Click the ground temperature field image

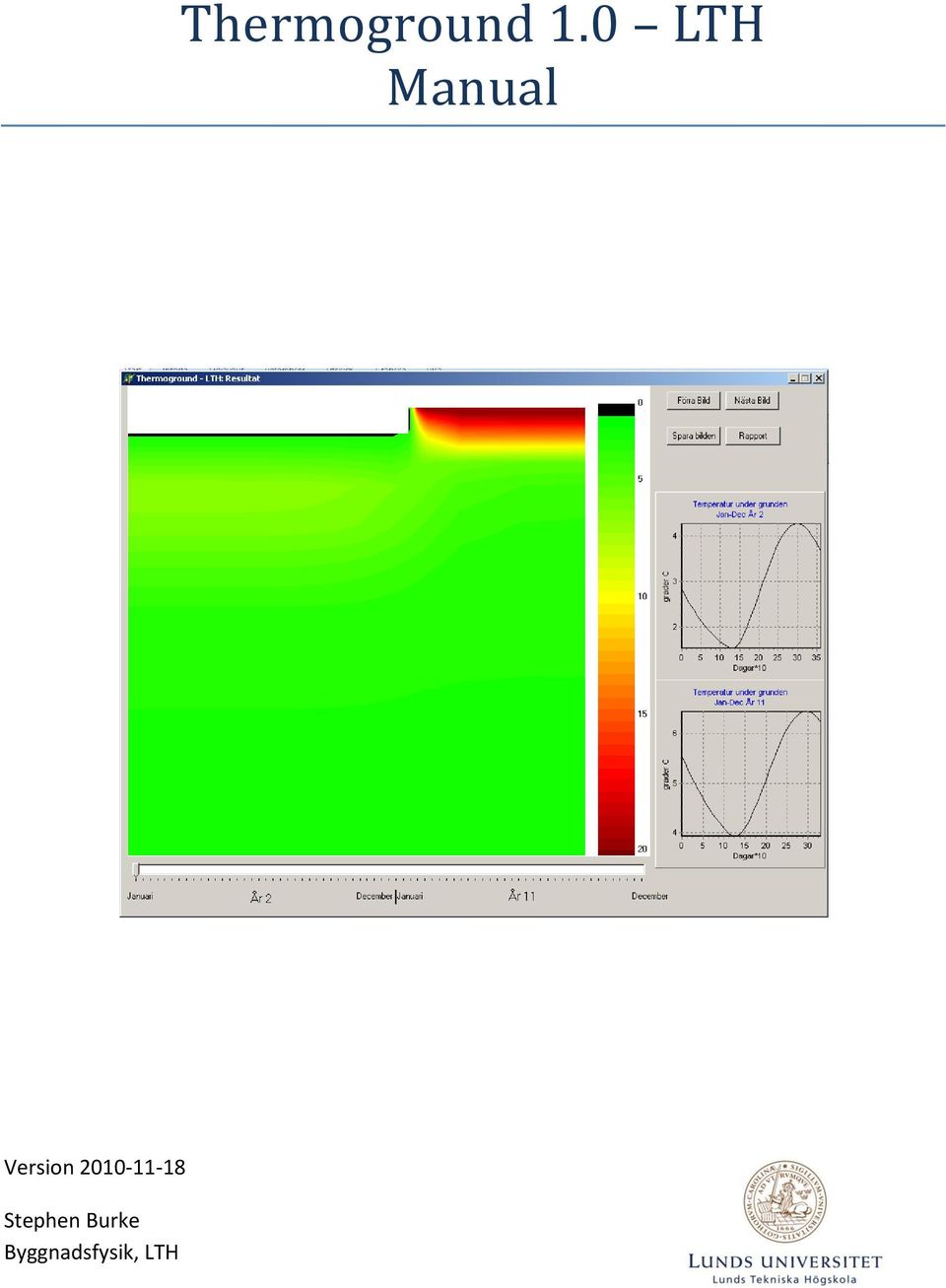(357, 631)
